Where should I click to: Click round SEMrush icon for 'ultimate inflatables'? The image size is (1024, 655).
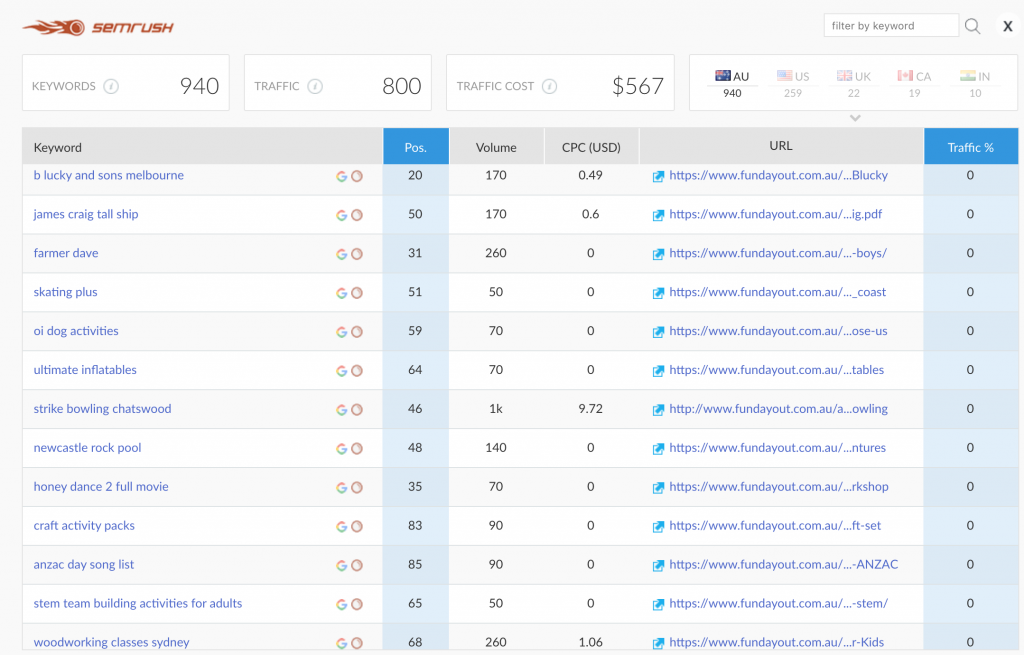point(357,371)
